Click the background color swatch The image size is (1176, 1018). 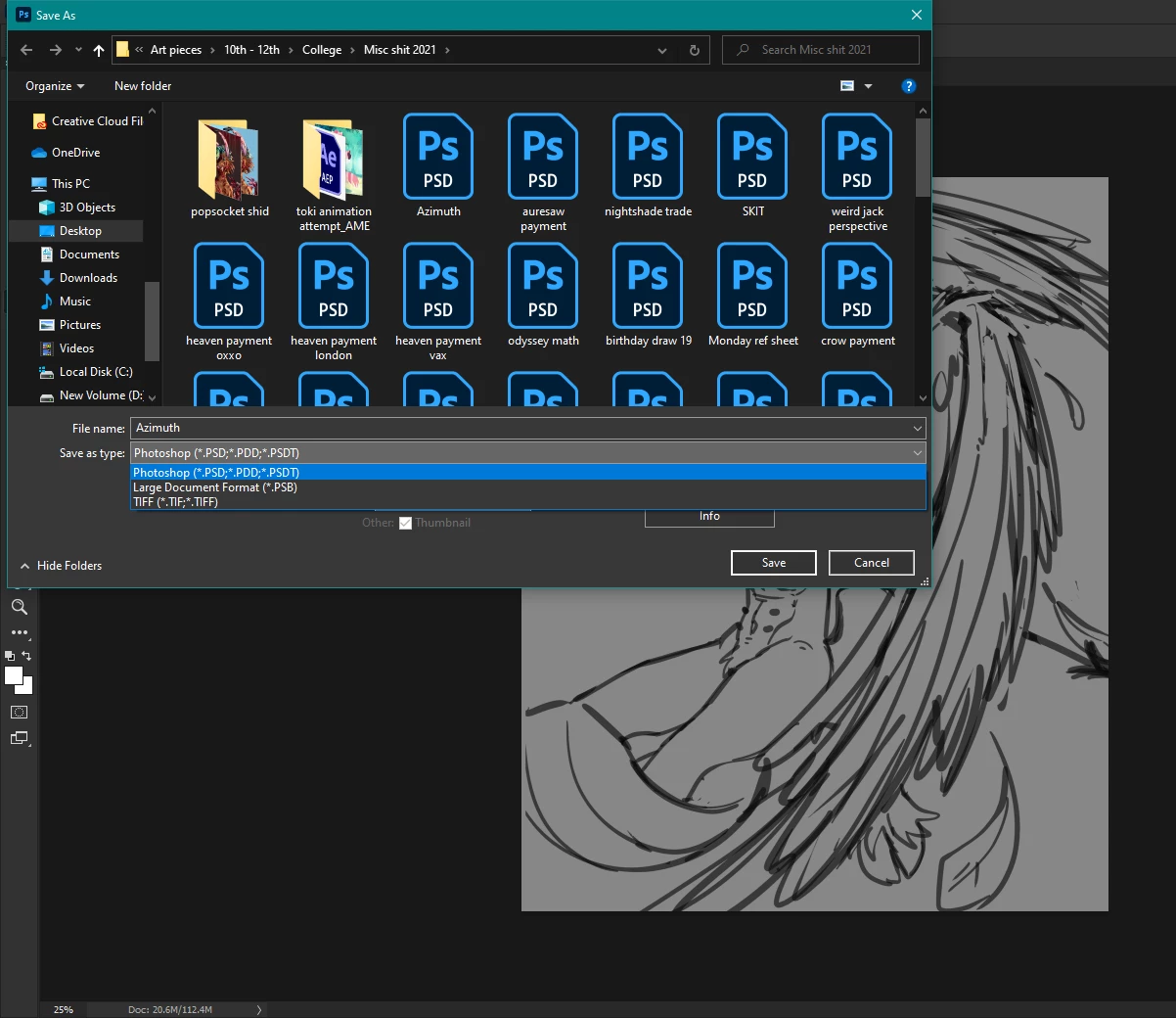pyautogui.click(x=26, y=687)
